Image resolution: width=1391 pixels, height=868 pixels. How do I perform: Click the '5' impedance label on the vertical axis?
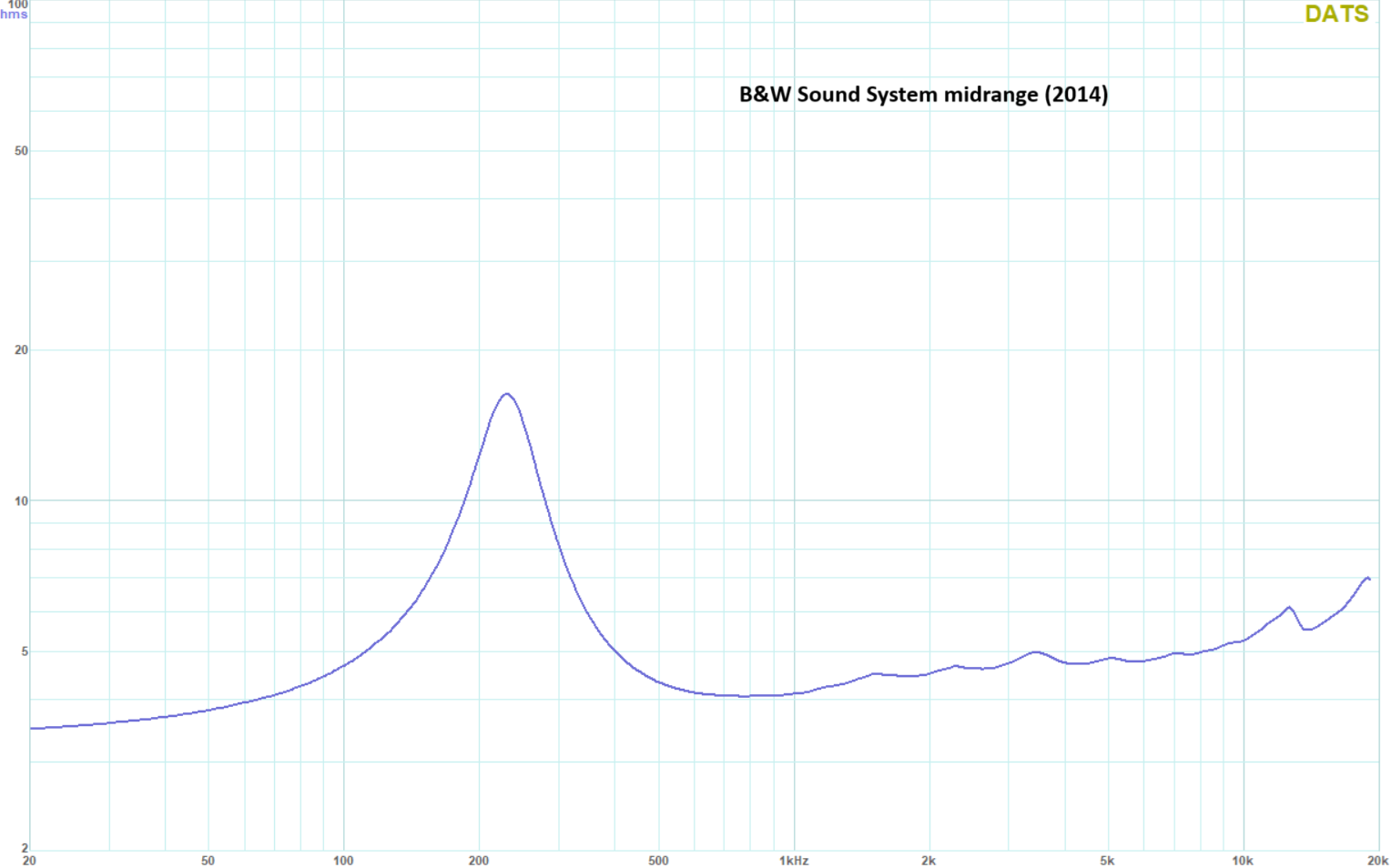(x=25, y=651)
